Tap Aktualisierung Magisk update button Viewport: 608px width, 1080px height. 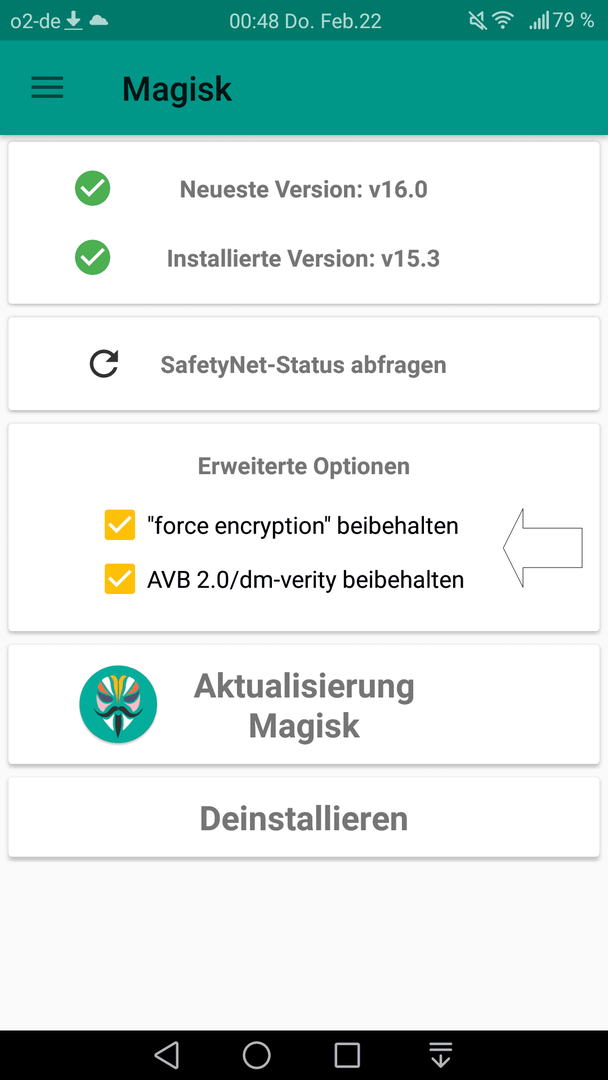(x=304, y=705)
